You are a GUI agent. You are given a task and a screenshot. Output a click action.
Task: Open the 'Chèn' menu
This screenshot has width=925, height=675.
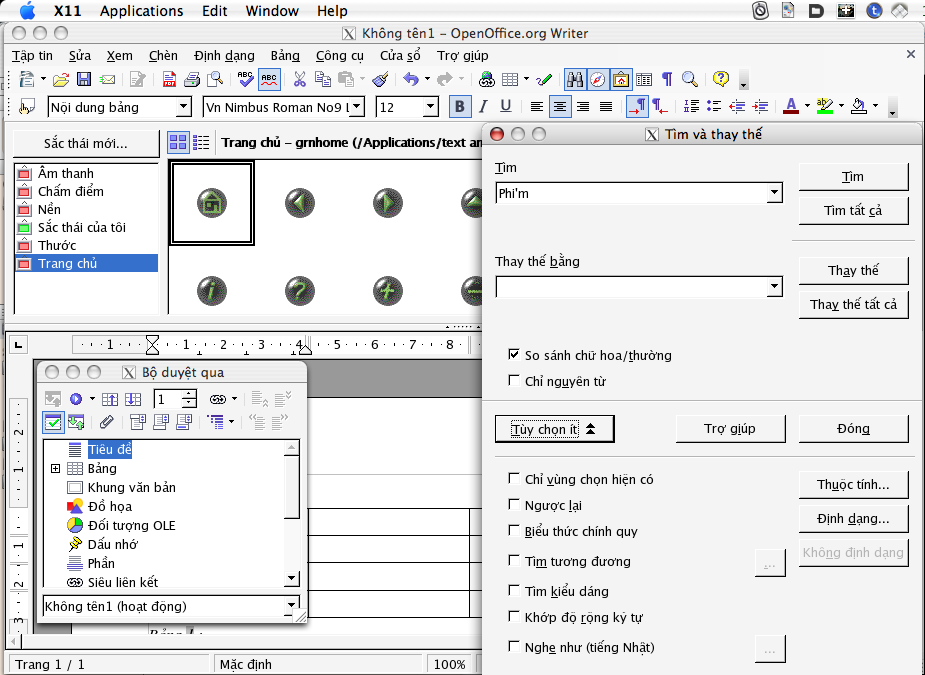pyautogui.click(x=163, y=55)
